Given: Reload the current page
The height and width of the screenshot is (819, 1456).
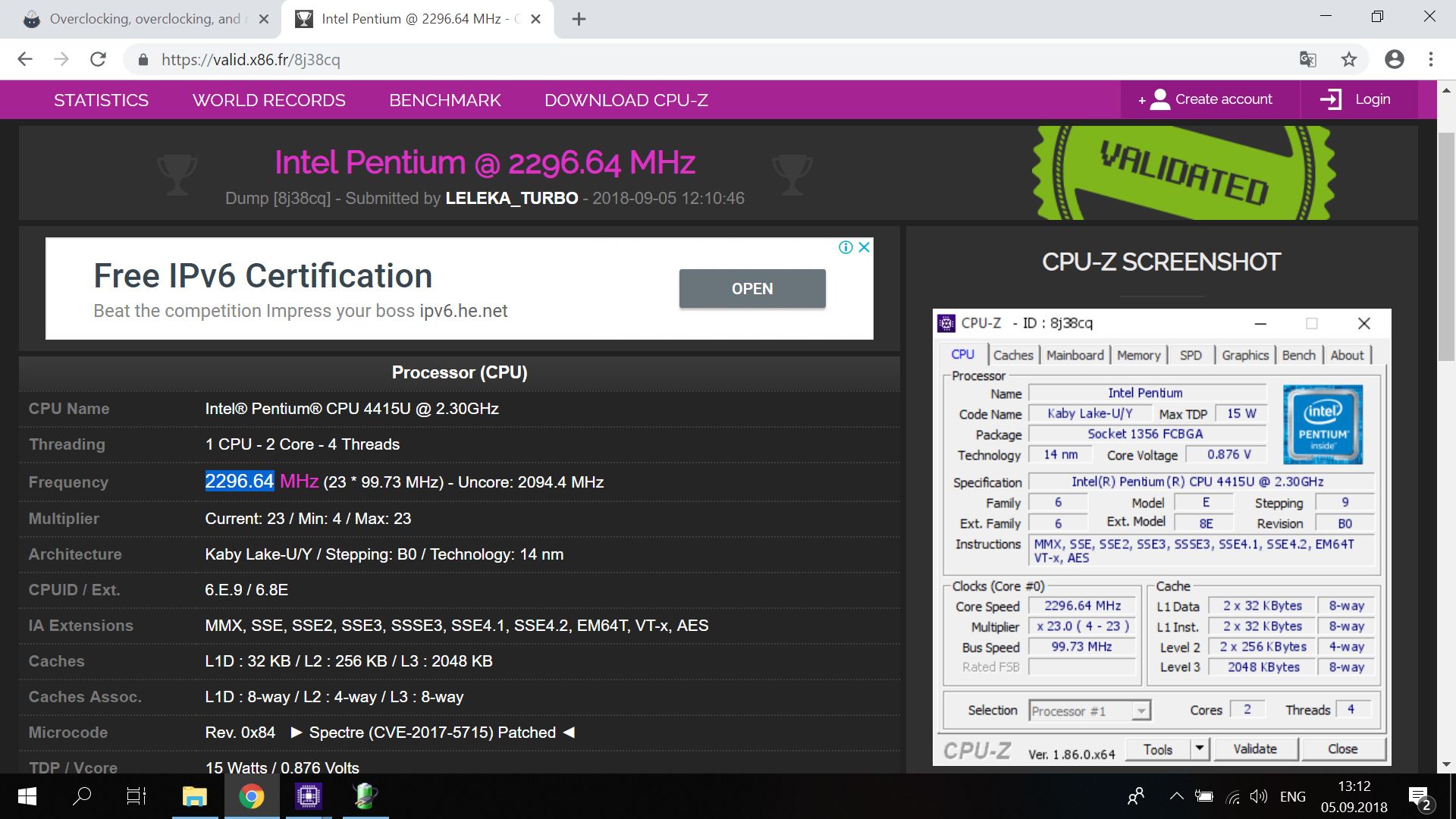Looking at the screenshot, I should point(98,59).
